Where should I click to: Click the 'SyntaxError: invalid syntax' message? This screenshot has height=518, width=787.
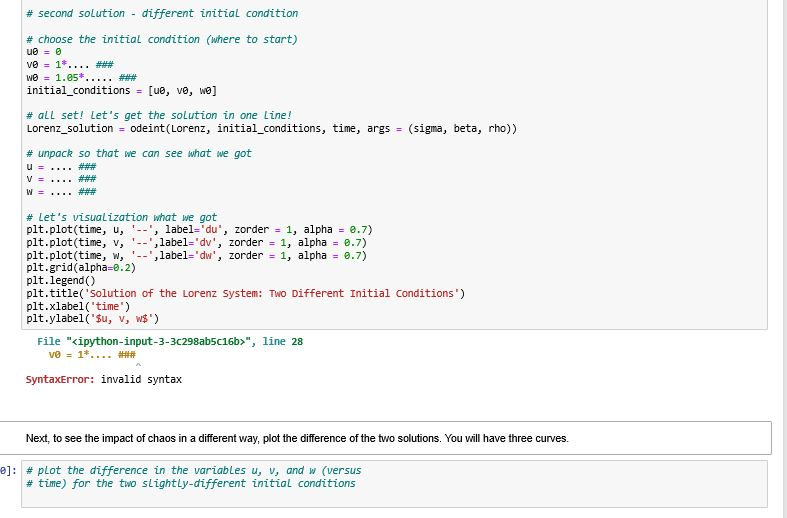(104, 380)
